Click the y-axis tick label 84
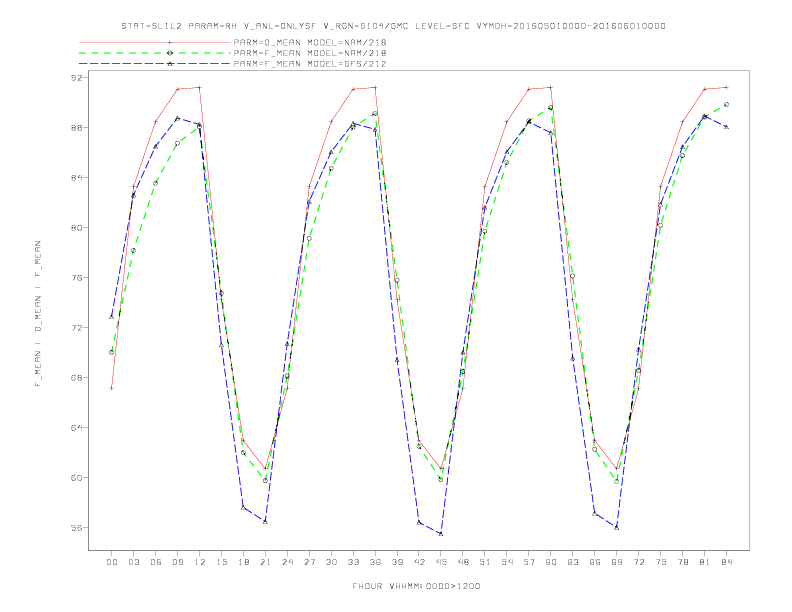792x612 pixels. (77, 178)
